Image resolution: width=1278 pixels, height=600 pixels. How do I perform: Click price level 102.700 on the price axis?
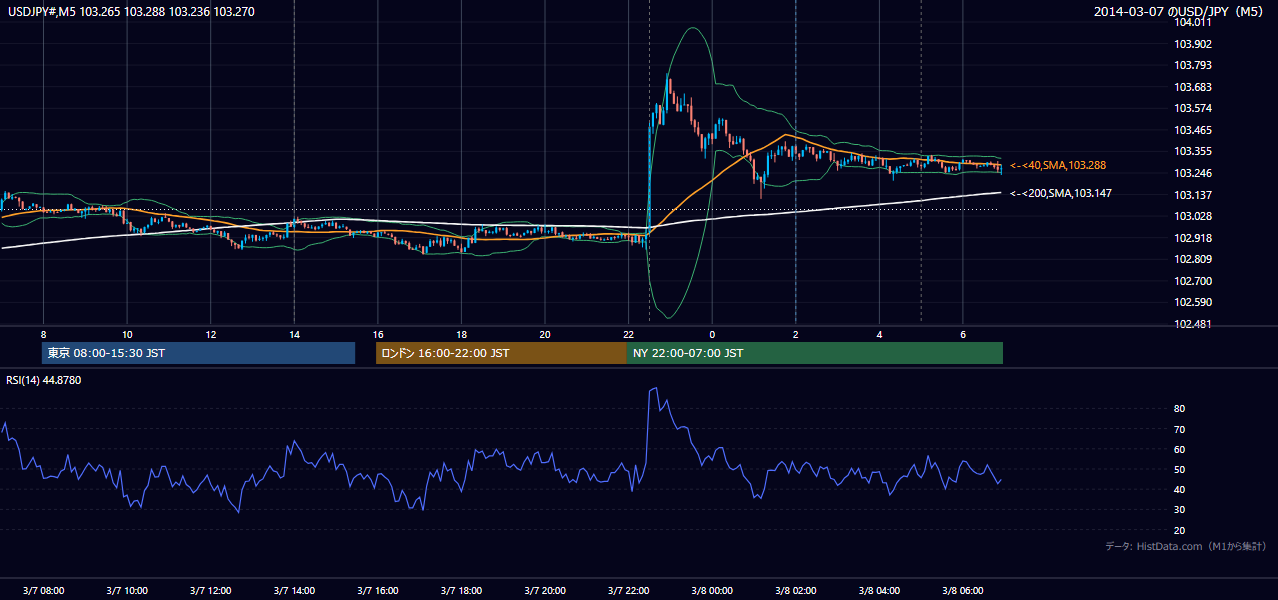click(1193, 281)
